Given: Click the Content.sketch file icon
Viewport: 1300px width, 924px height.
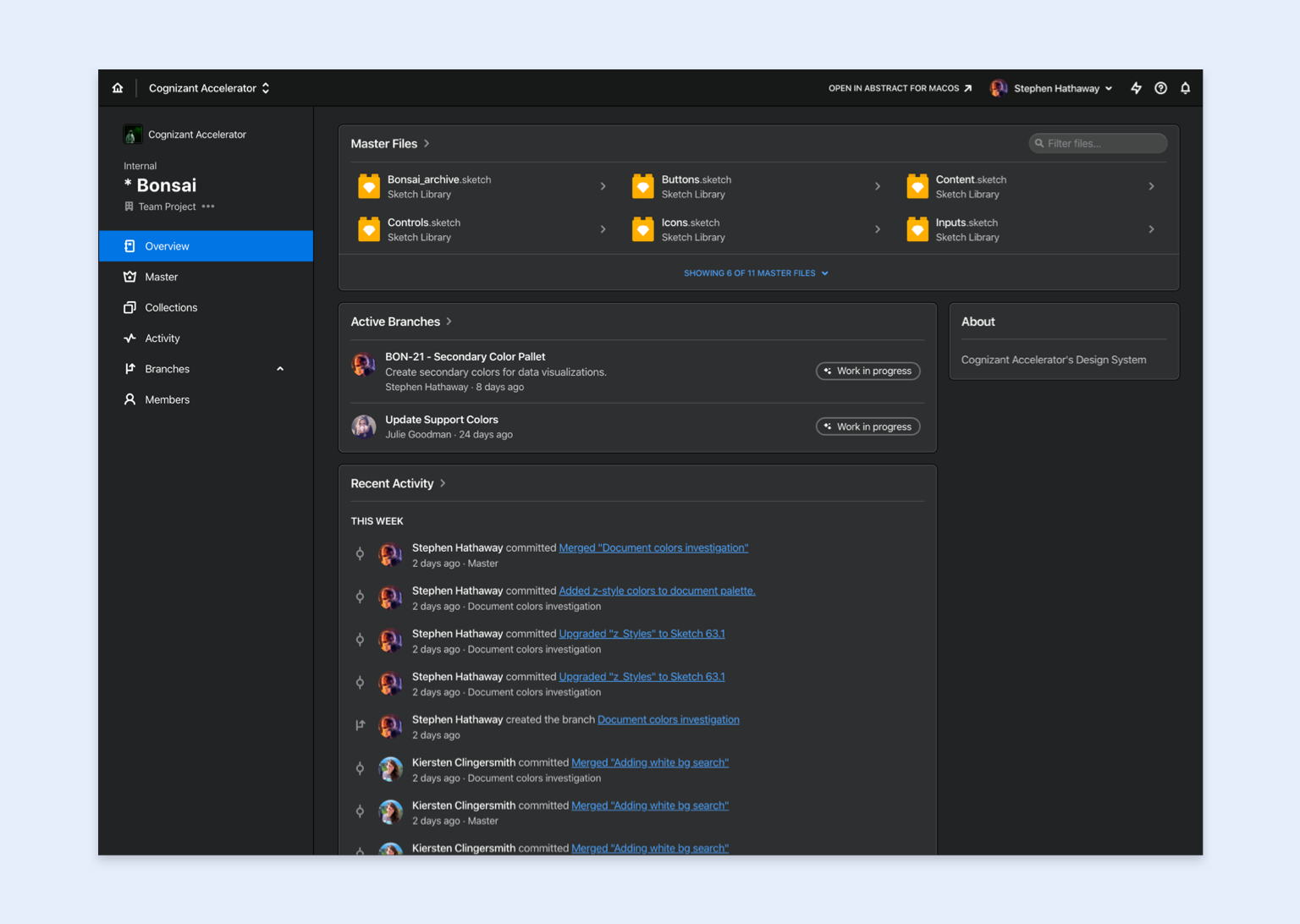Looking at the screenshot, I should point(917,186).
